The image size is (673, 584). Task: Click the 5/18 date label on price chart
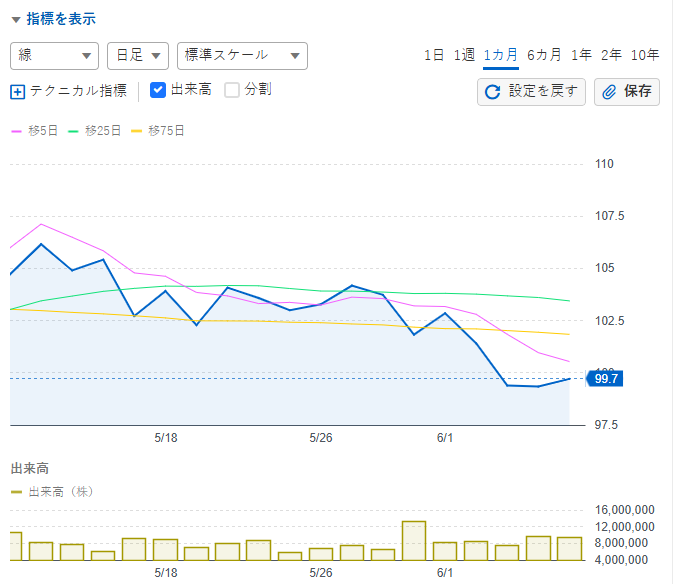tap(166, 438)
